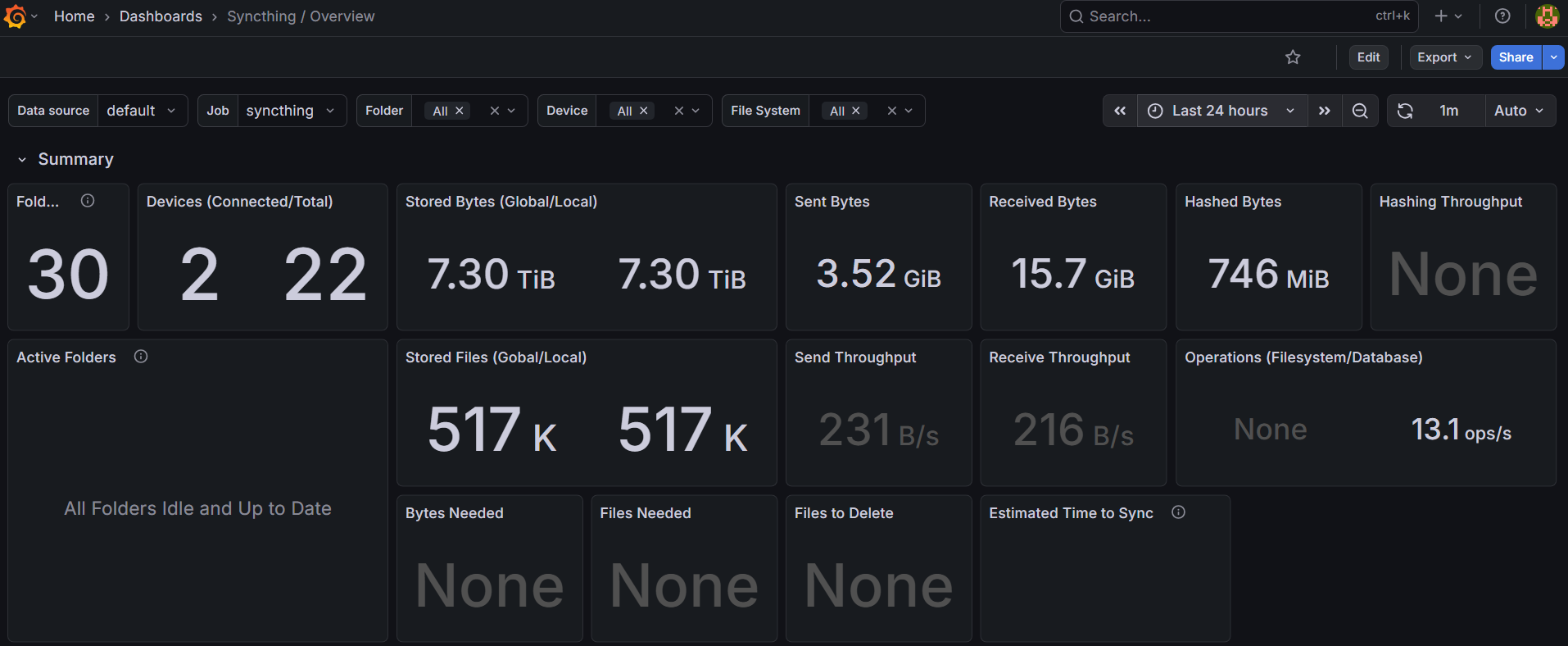Click the Grafana logo icon

click(x=15, y=16)
